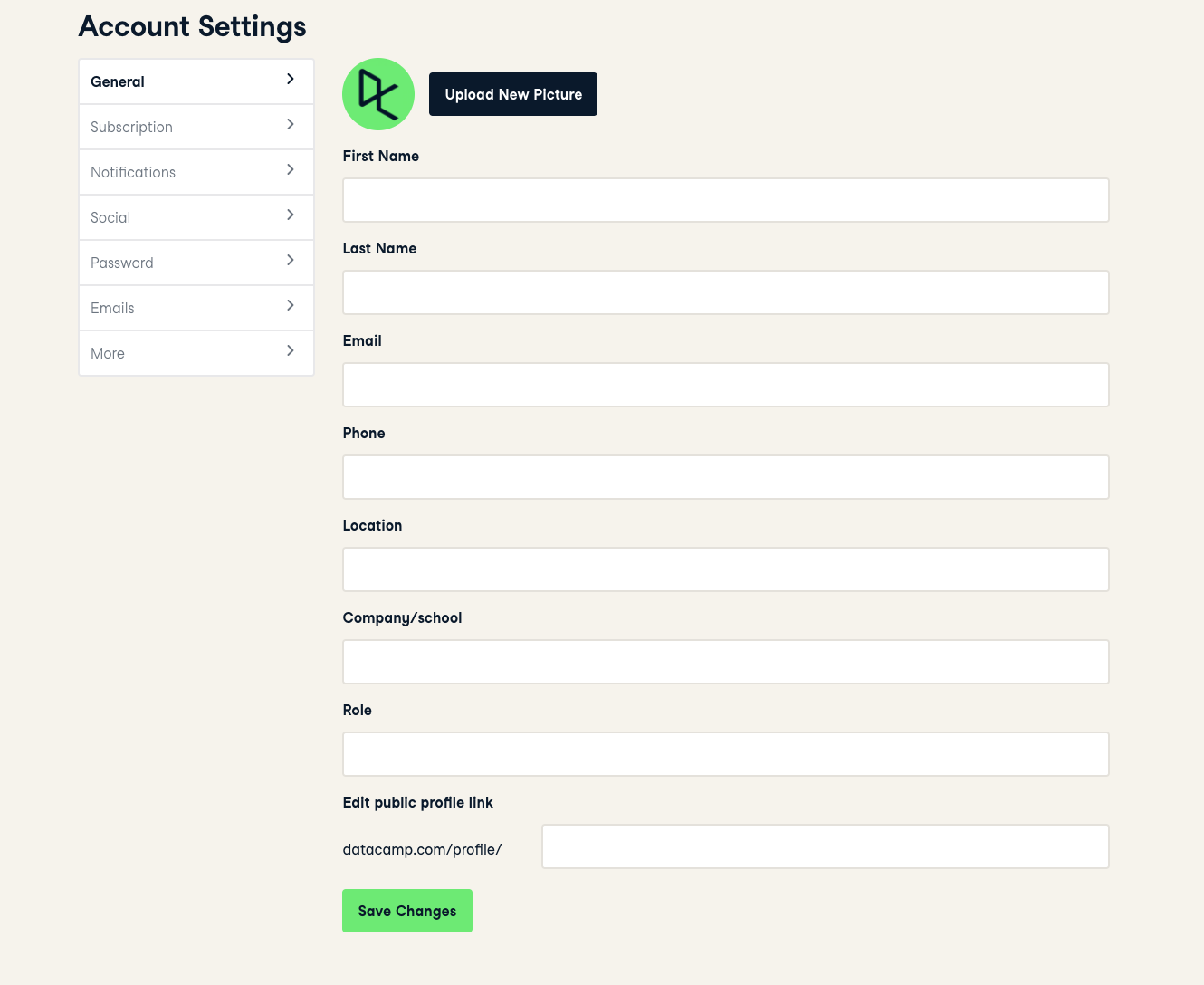The height and width of the screenshot is (985, 1204).
Task: Go to the Notifications settings tab
Action: pyautogui.click(x=133, y=172)
